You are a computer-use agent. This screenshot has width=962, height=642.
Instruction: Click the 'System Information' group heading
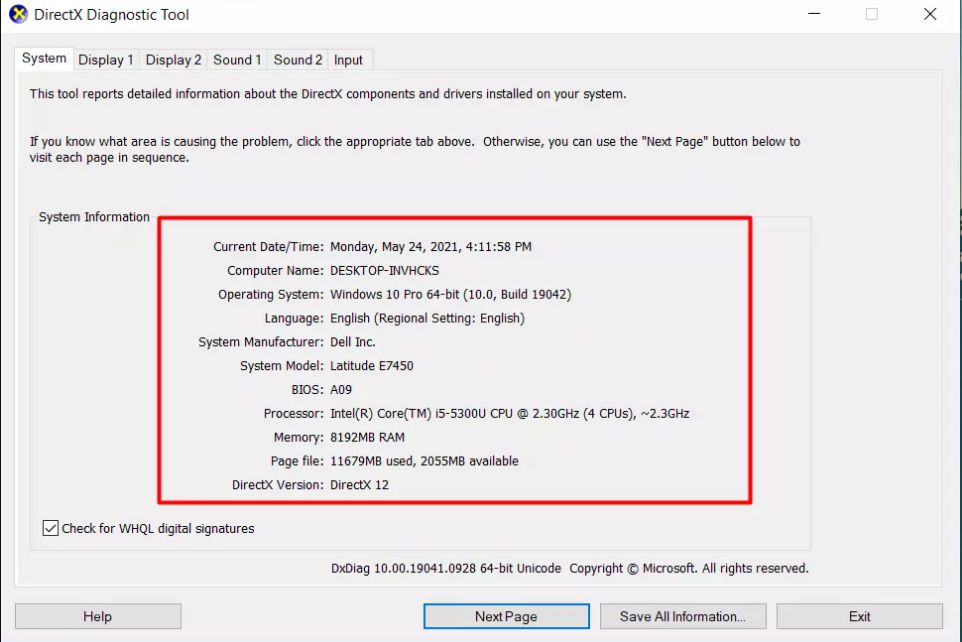pos(94,217)
